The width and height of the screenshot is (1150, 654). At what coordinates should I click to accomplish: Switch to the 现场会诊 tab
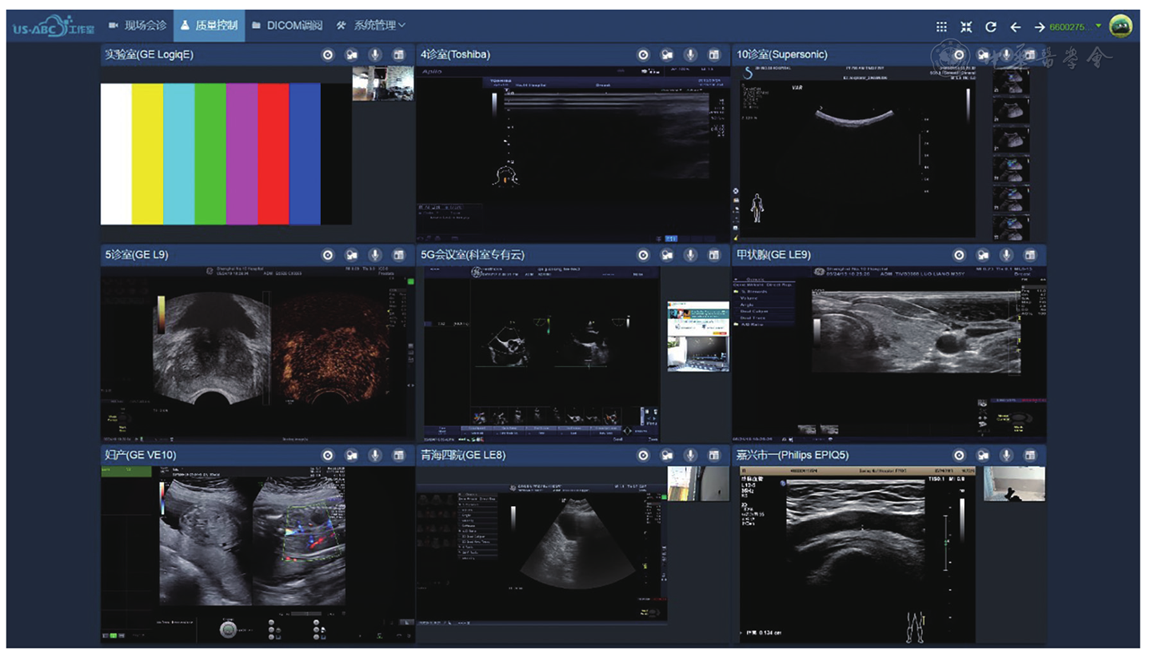pyautogui.click(x=137, y=25)
